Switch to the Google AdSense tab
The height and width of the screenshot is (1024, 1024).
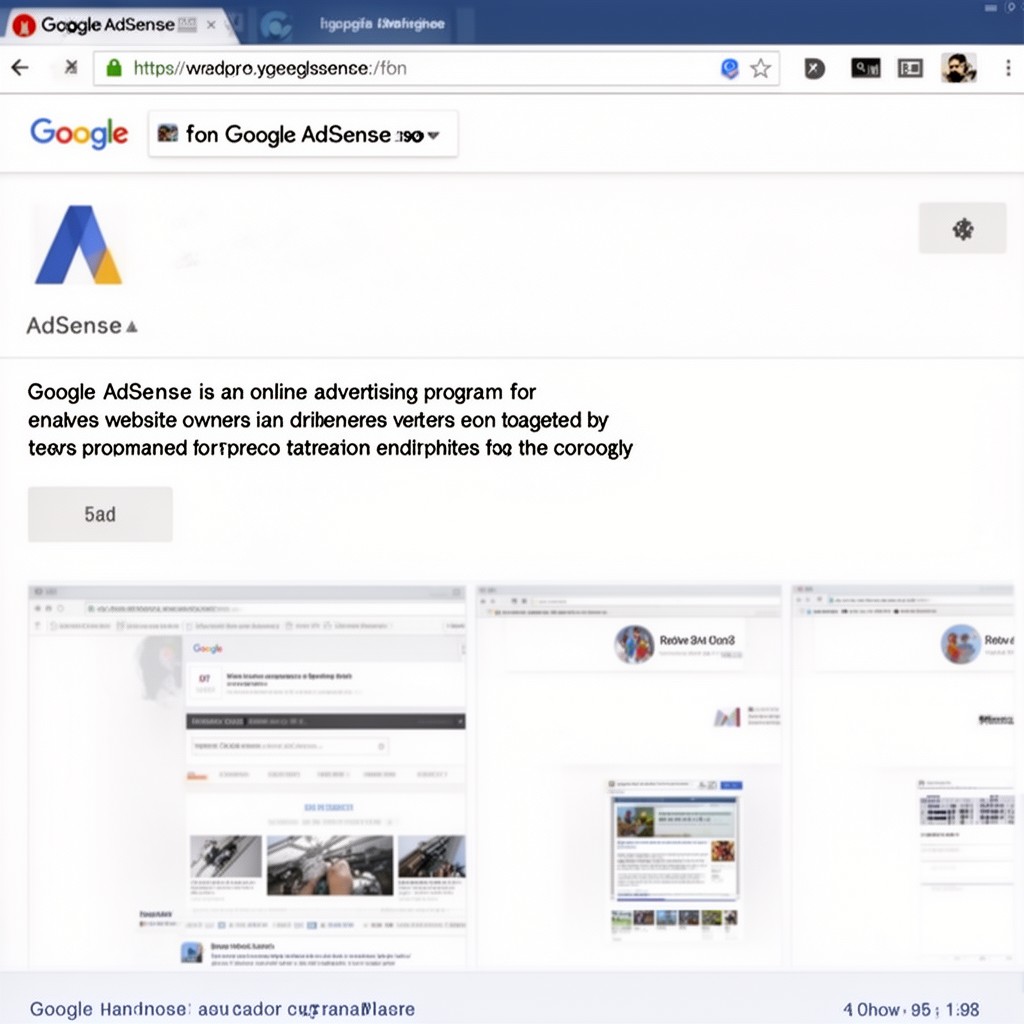coord(121,25)
